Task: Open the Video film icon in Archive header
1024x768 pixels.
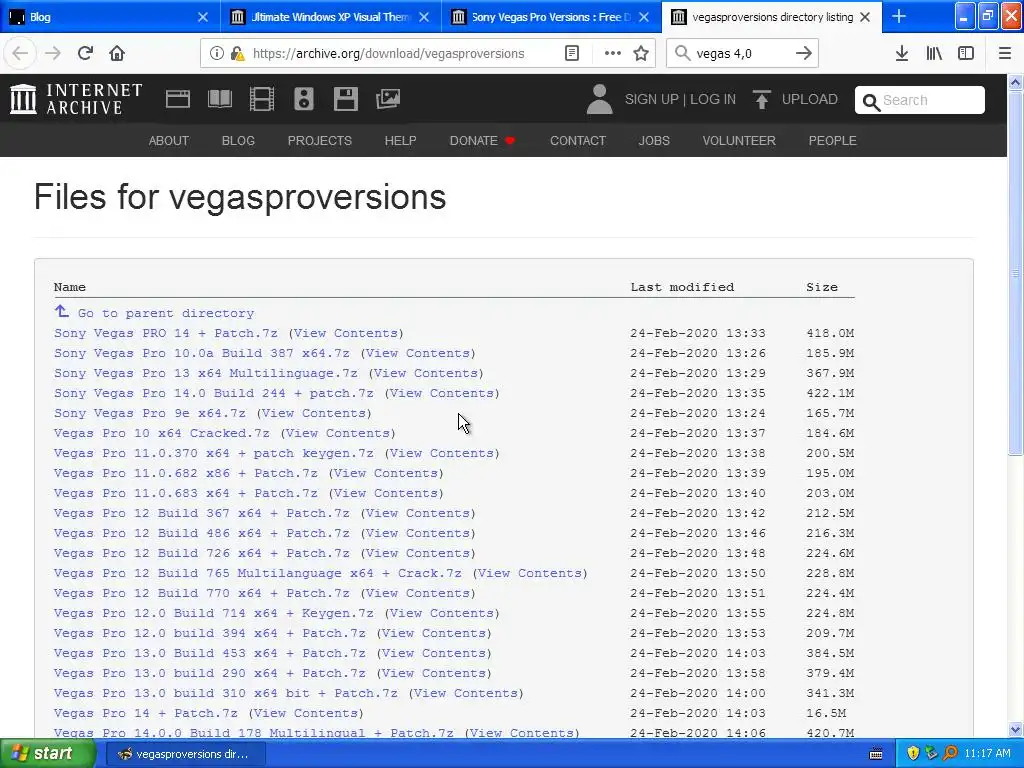Action: click(x=262, y=99)
